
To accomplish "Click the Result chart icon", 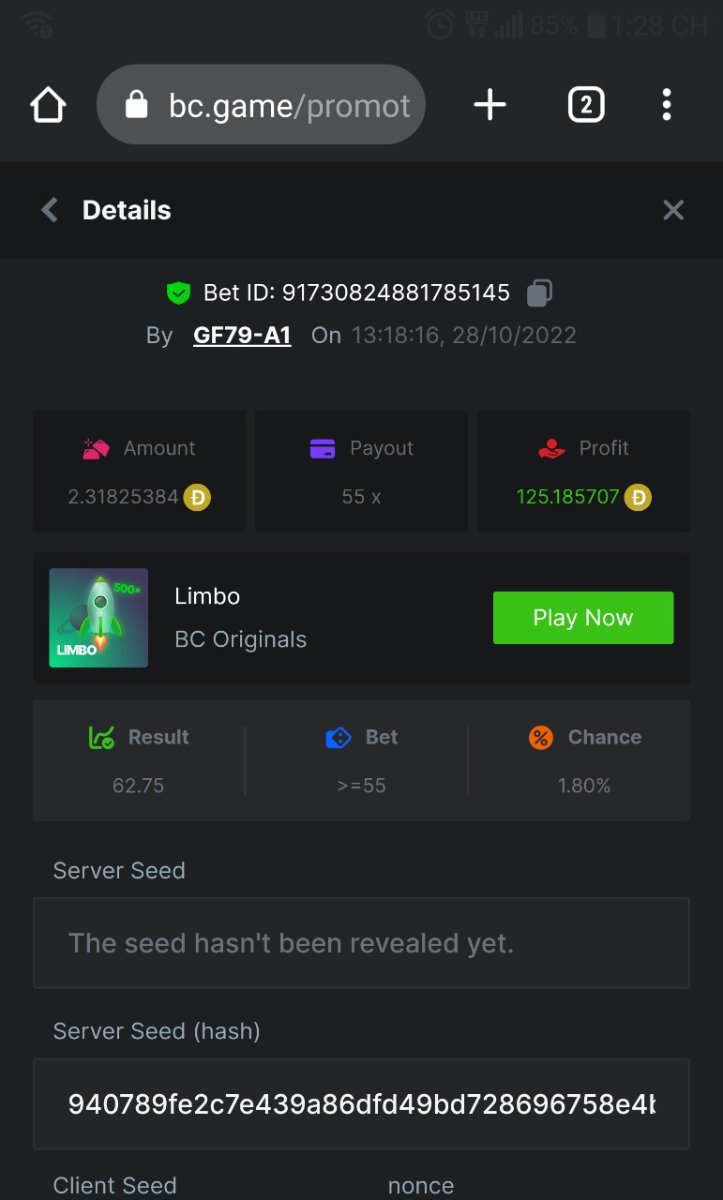I will click(x=101, y=738).
